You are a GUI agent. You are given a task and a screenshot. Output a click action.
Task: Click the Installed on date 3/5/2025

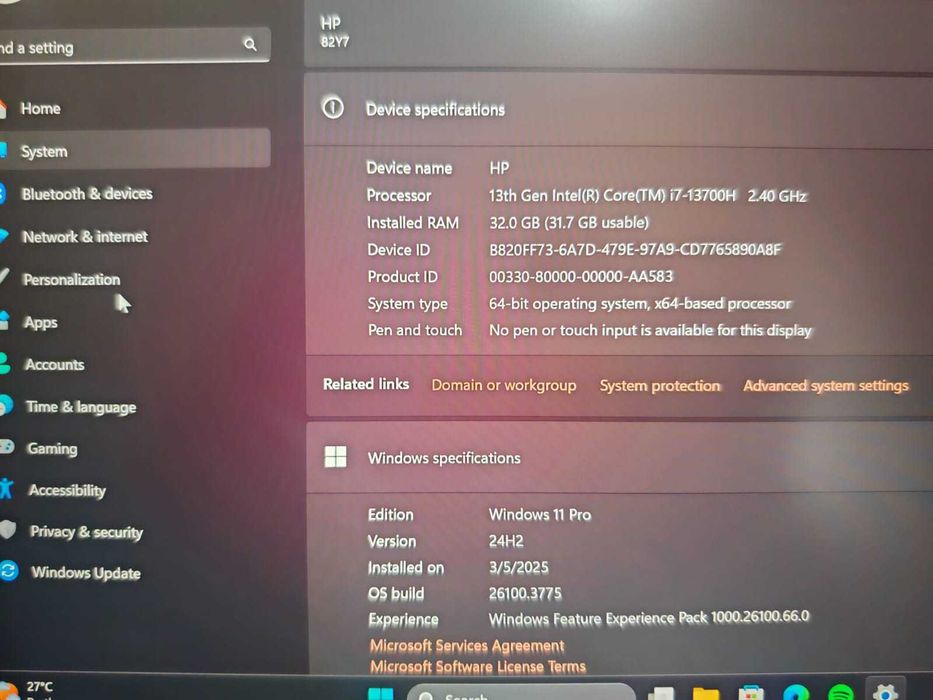[x=518, y=567]
